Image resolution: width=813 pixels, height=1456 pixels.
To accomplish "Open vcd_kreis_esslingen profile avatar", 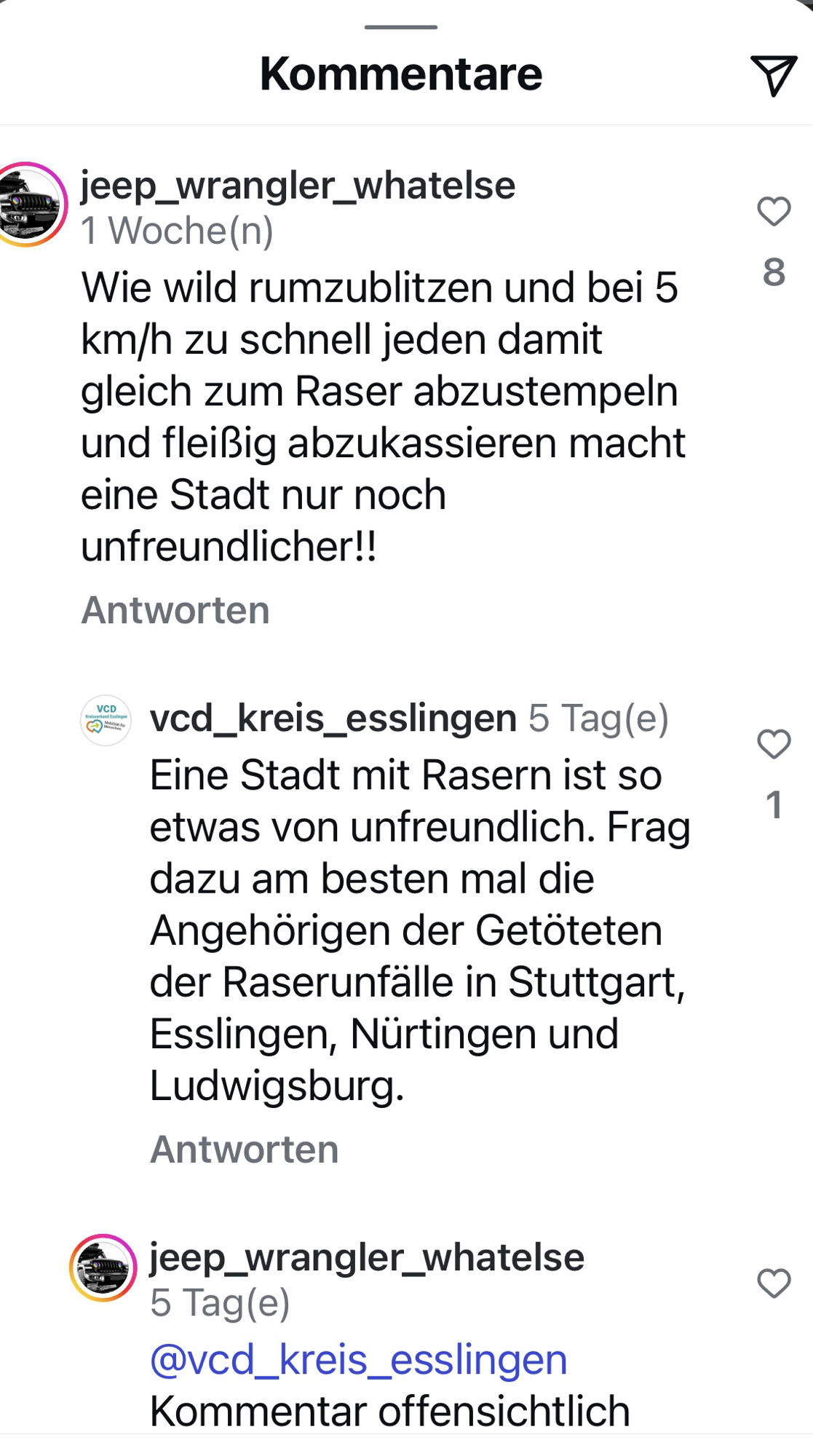I will coord(106,721).
